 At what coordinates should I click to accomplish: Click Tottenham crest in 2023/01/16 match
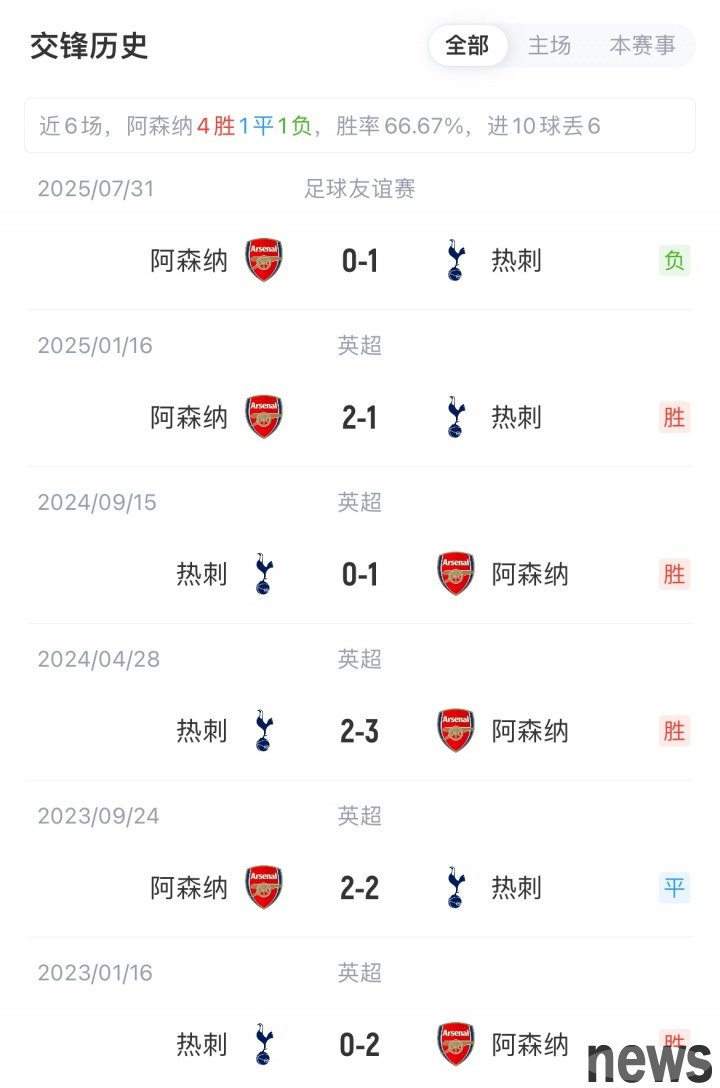point(264,1044)
